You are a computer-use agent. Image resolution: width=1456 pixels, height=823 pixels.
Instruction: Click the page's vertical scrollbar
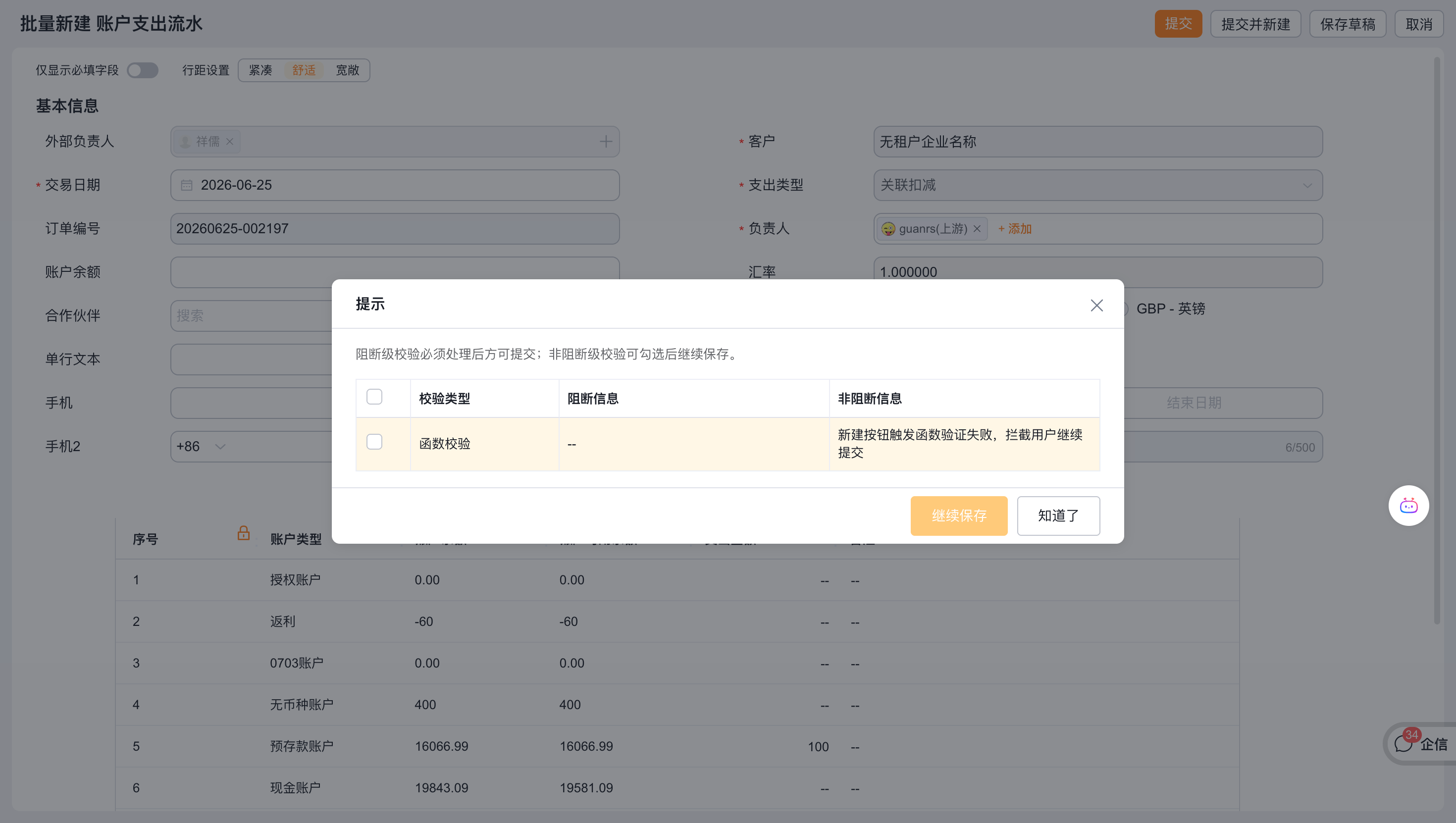[1437, 339]
